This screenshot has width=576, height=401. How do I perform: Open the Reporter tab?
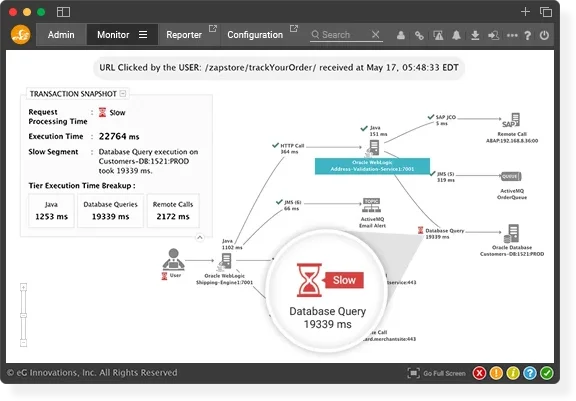click(184, 35)
